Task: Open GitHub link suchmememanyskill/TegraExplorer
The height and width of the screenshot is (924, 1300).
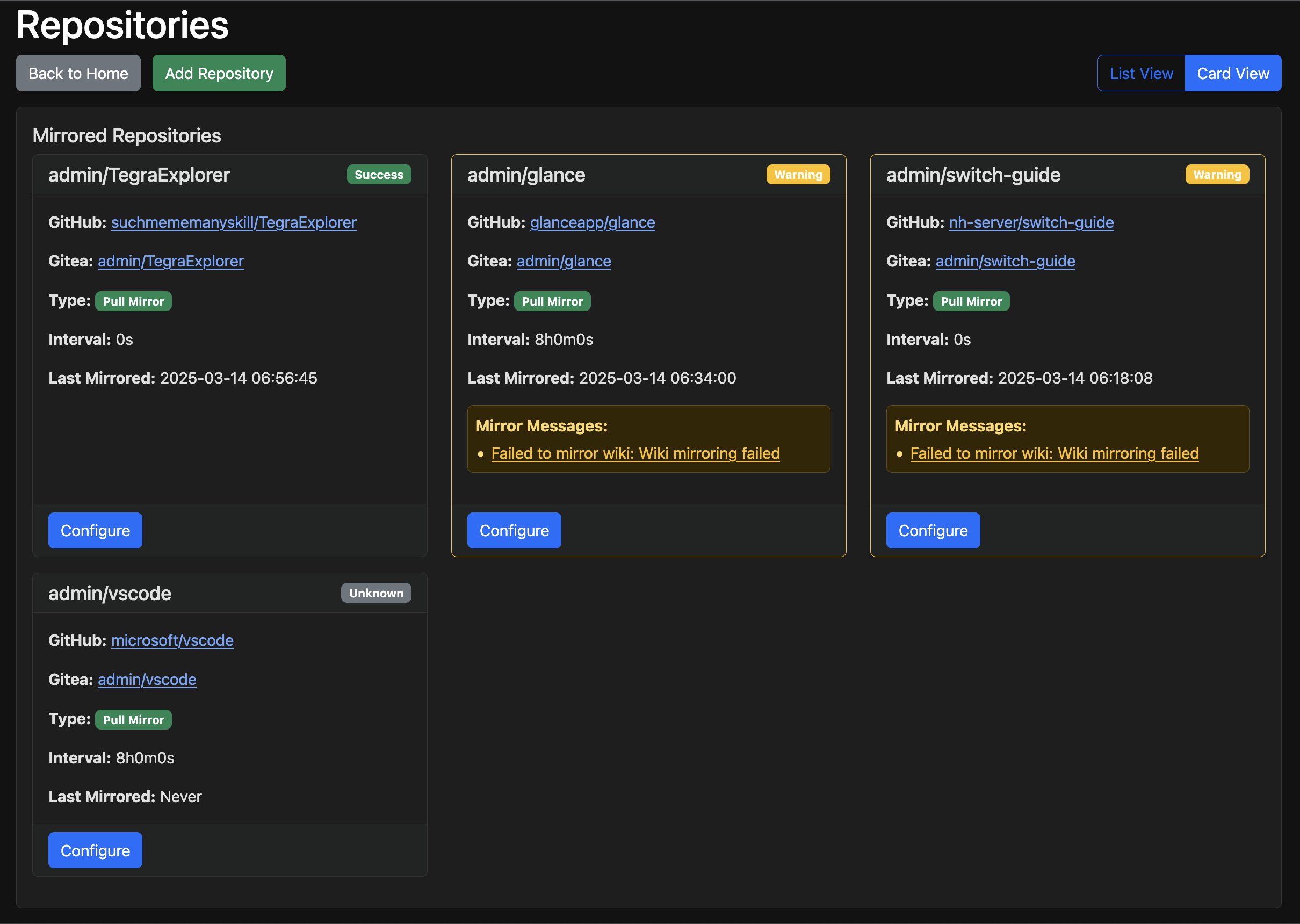Action: (x=234, y=222)
